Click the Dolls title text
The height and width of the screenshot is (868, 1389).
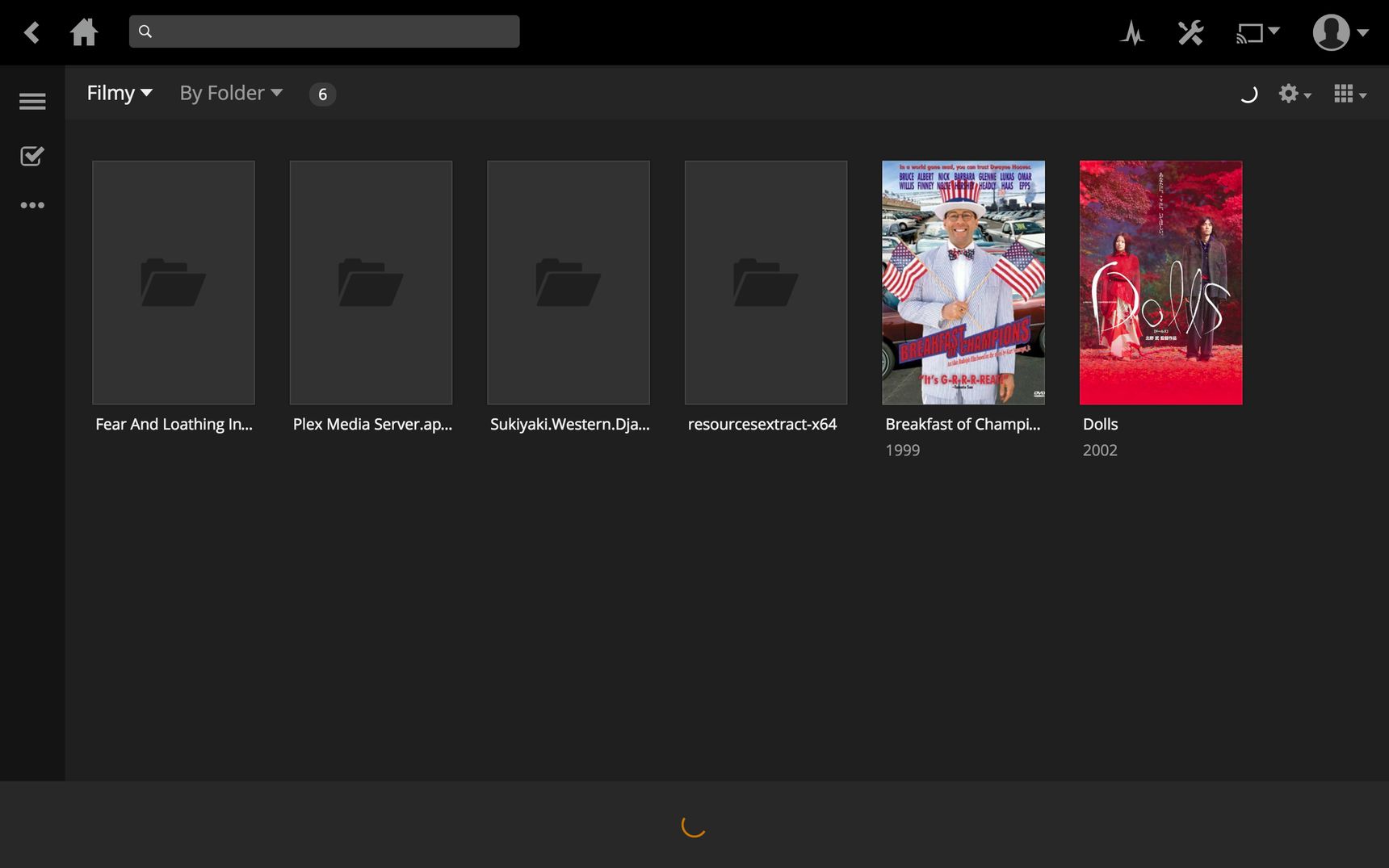point(1100,424)
